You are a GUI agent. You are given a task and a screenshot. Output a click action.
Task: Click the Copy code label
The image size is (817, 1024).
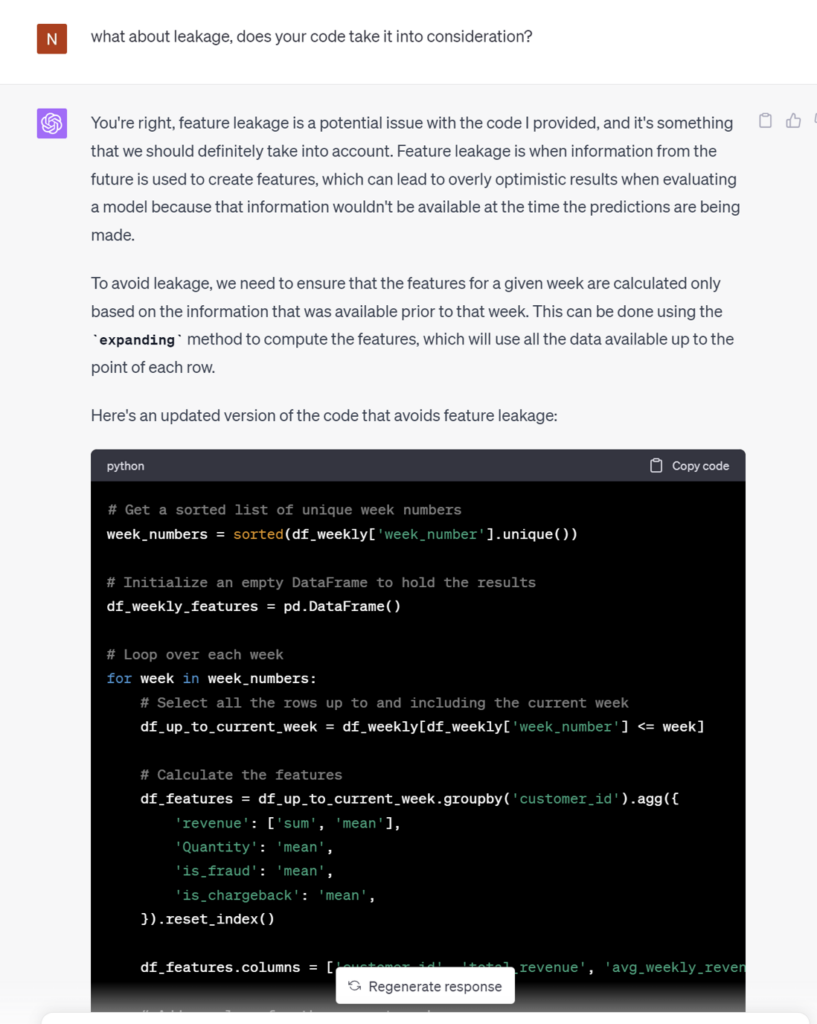tap(700, 466)
